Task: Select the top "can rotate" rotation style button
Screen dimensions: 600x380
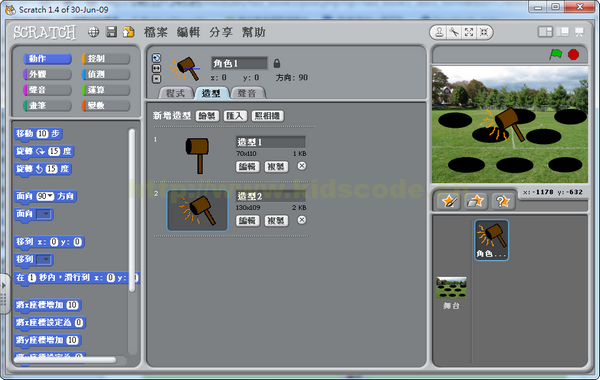Action: (157, 58)
